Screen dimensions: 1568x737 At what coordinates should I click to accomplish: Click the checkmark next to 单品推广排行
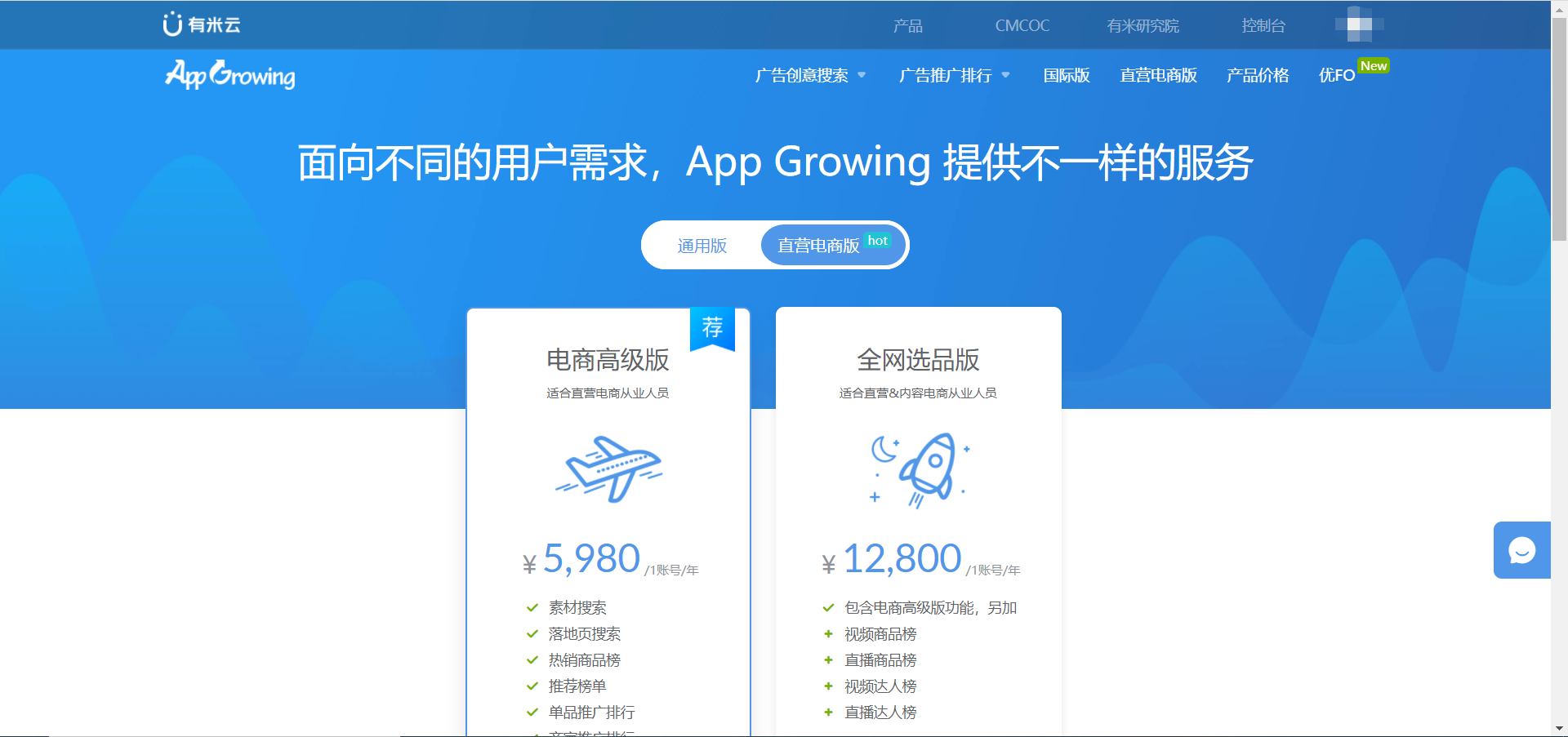(x=532, y=713)
